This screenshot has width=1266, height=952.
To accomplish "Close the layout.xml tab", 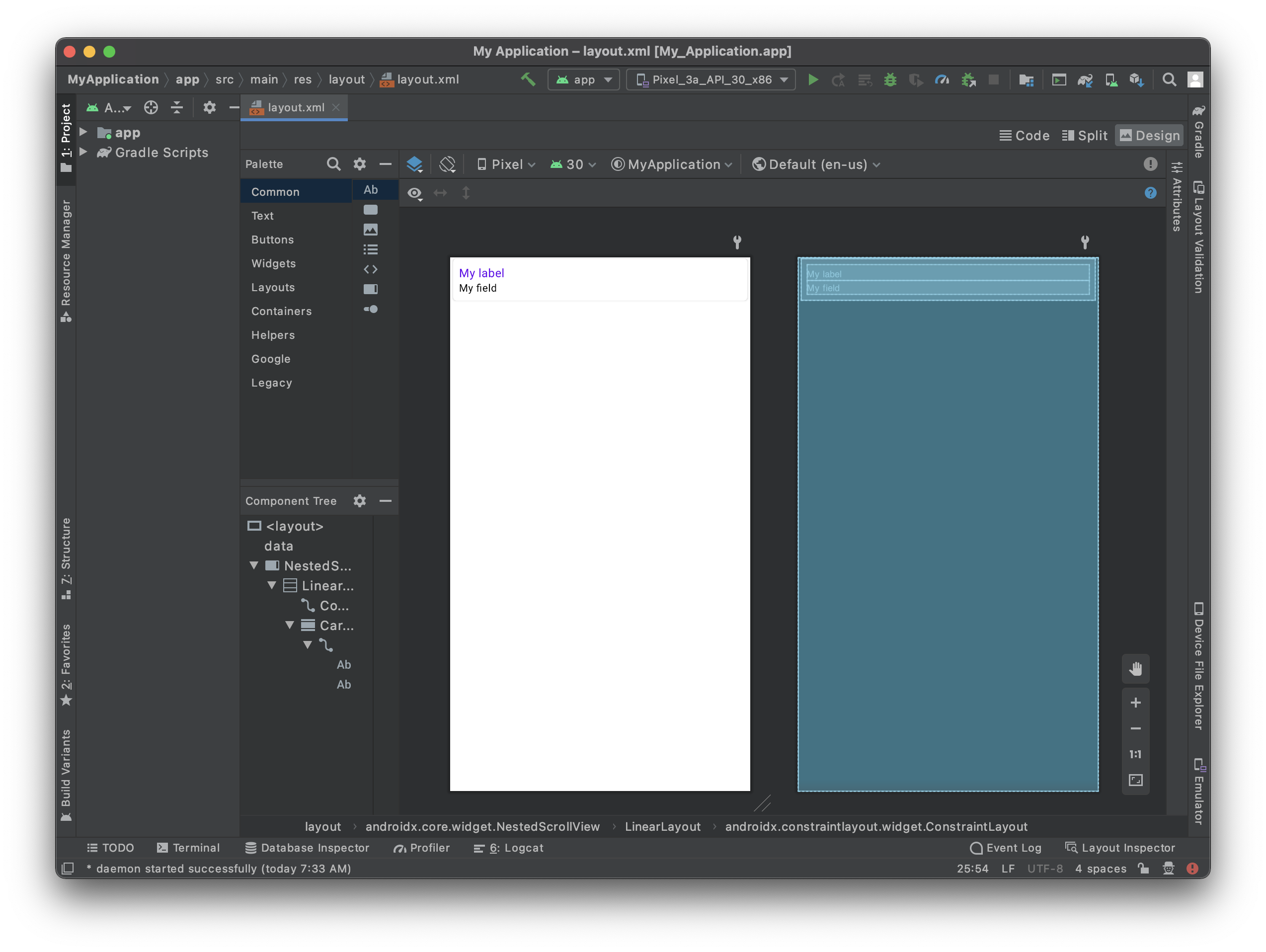I will pos(336,107).
